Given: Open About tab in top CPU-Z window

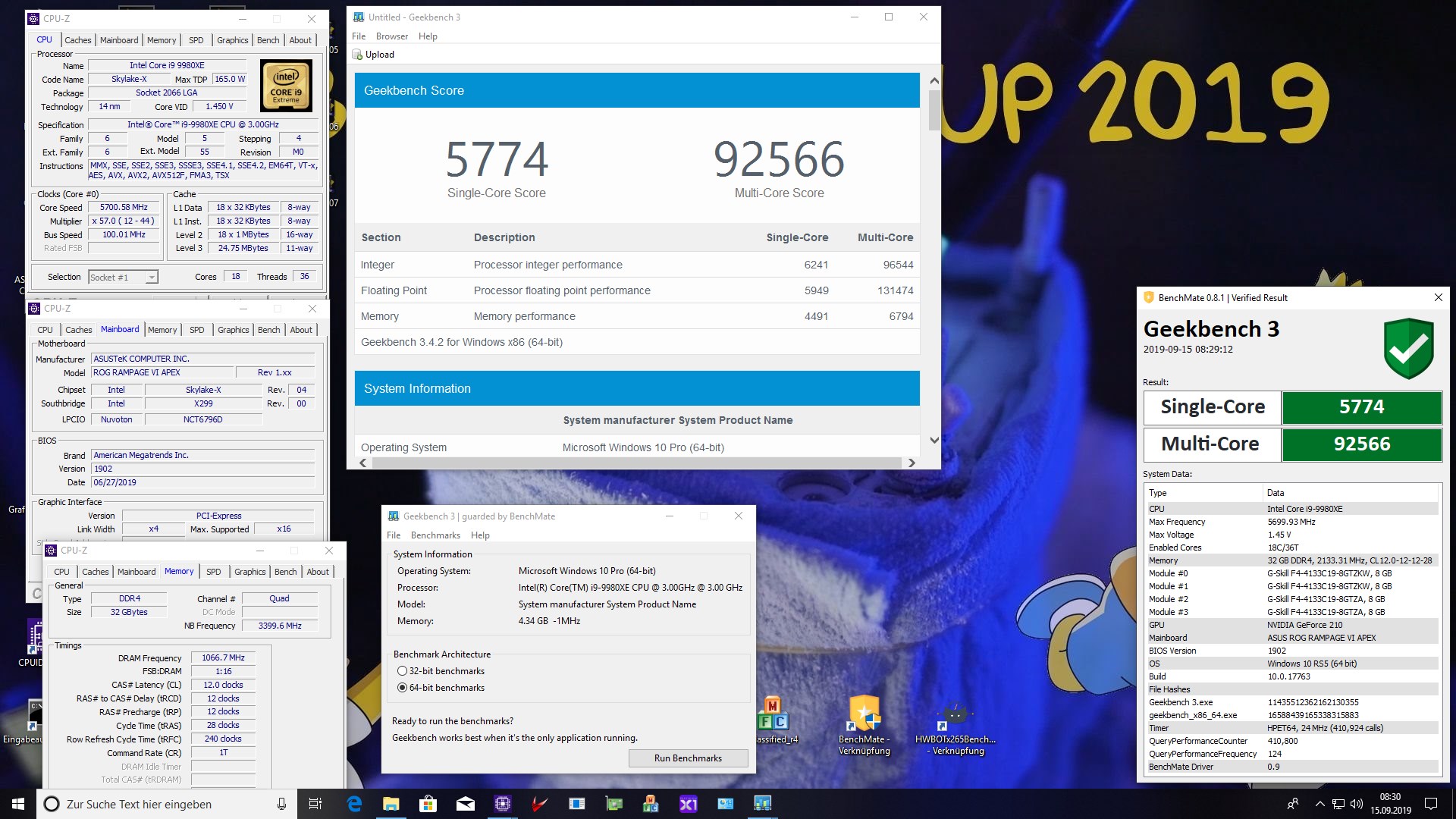Looking at the screenshot, I should coord(300,40).
